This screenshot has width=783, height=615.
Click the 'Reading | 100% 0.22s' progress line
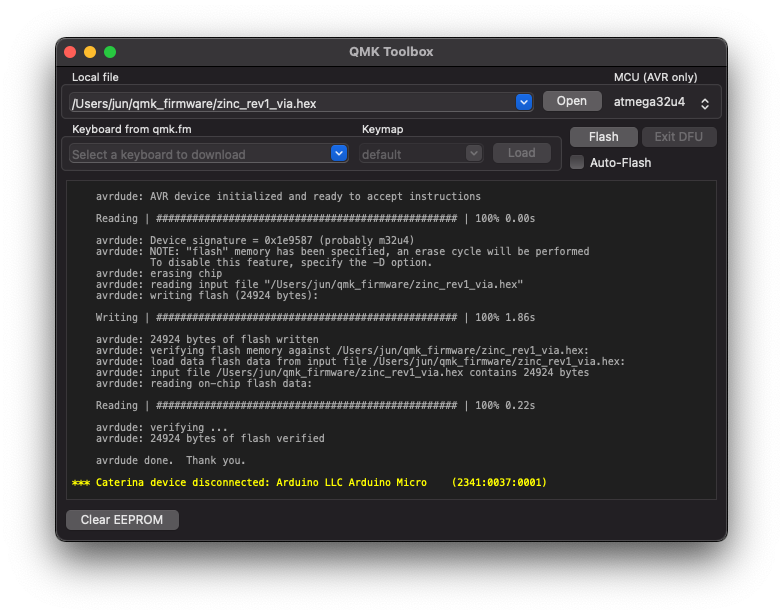click(316, 405)
